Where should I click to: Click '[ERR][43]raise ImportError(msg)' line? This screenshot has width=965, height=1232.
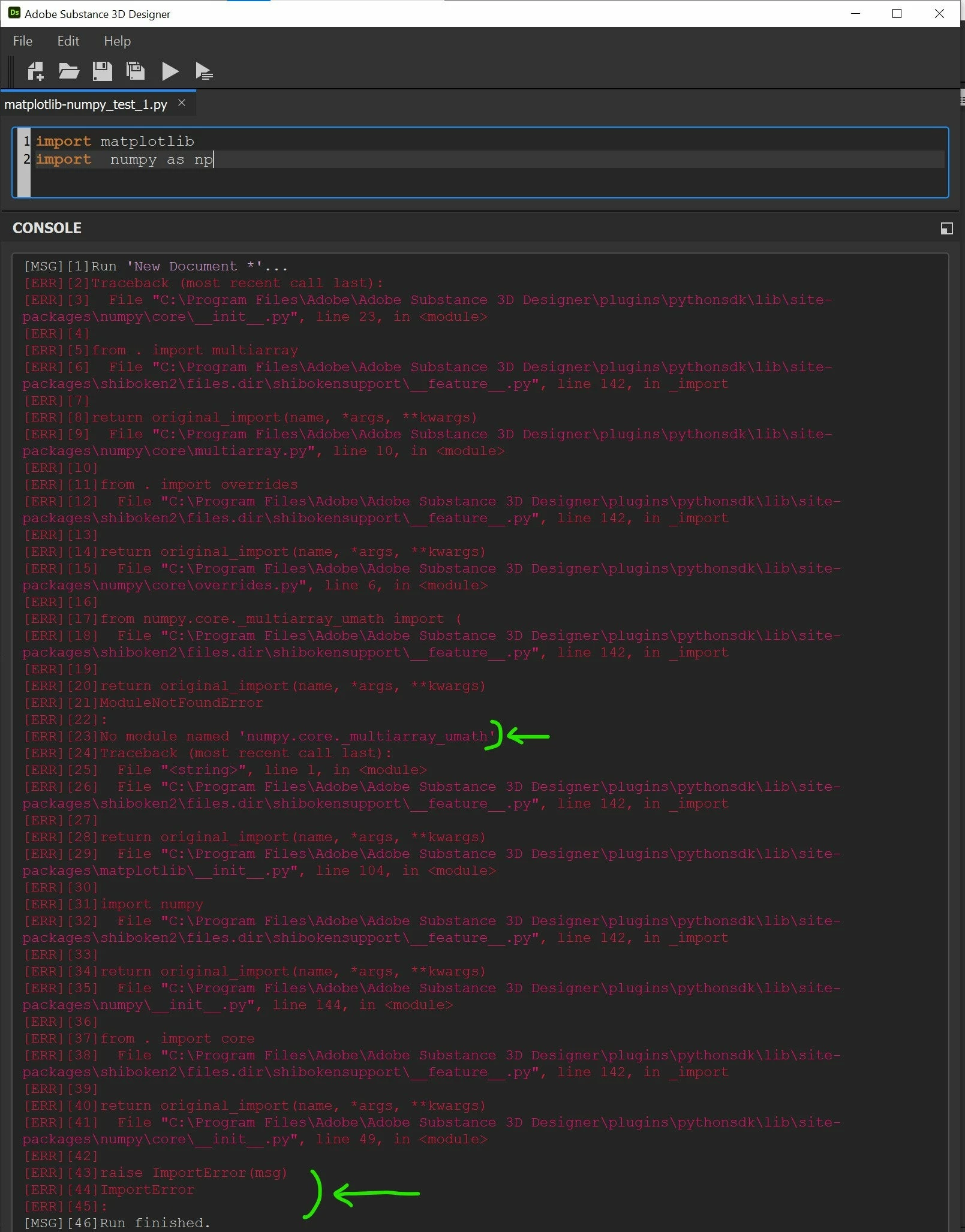155,1173
